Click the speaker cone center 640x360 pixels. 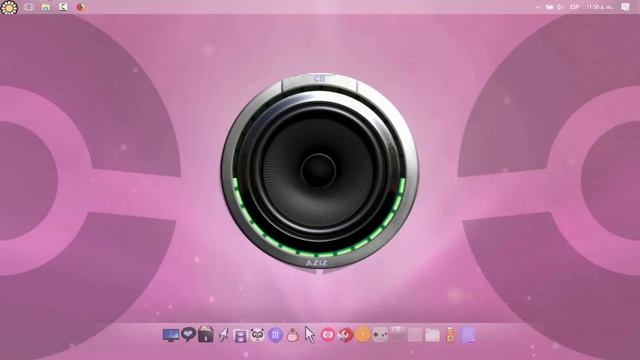click(318, 171)
